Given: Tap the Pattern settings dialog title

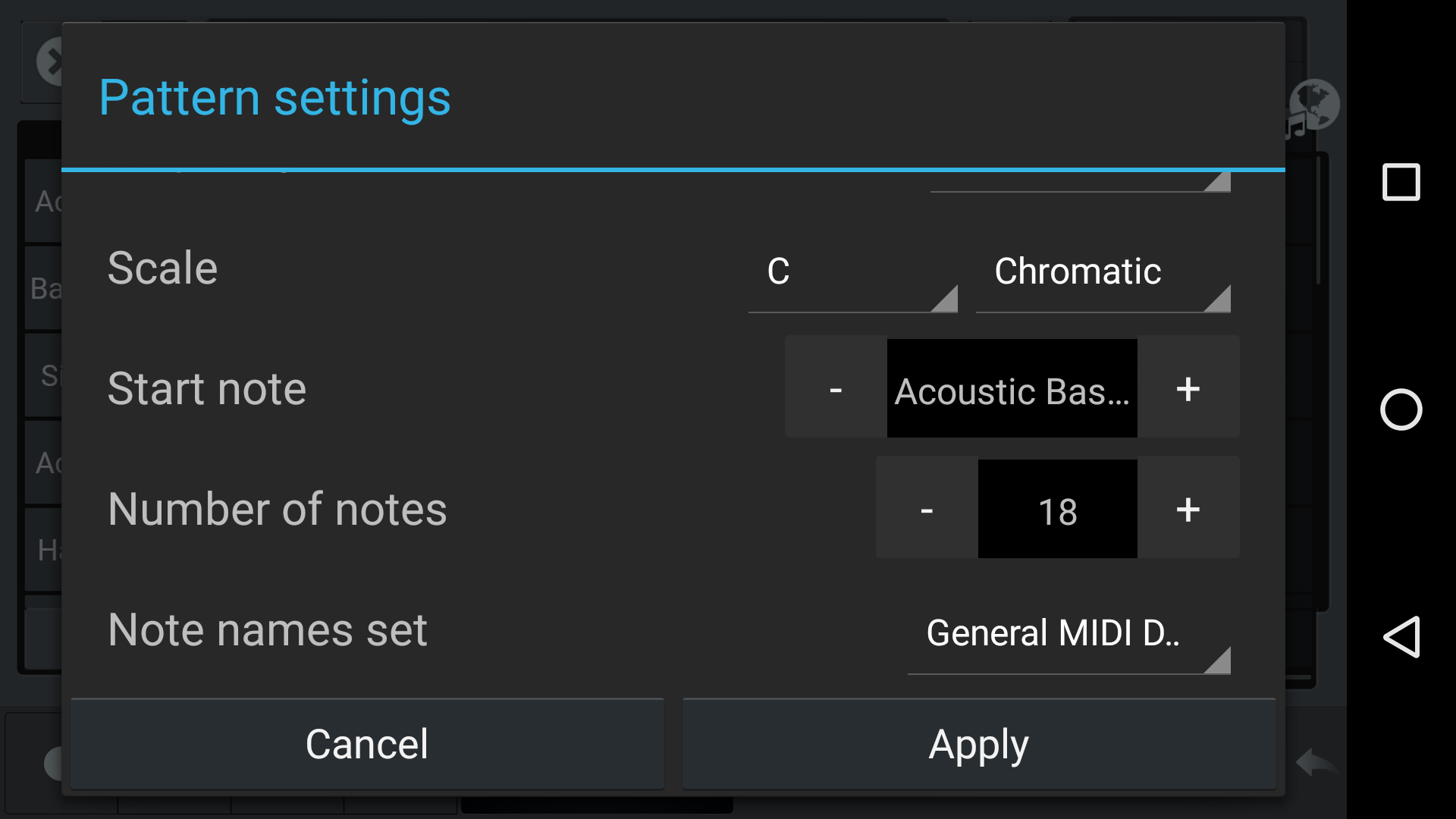Looking at the screenshot, I should point(275,98).
